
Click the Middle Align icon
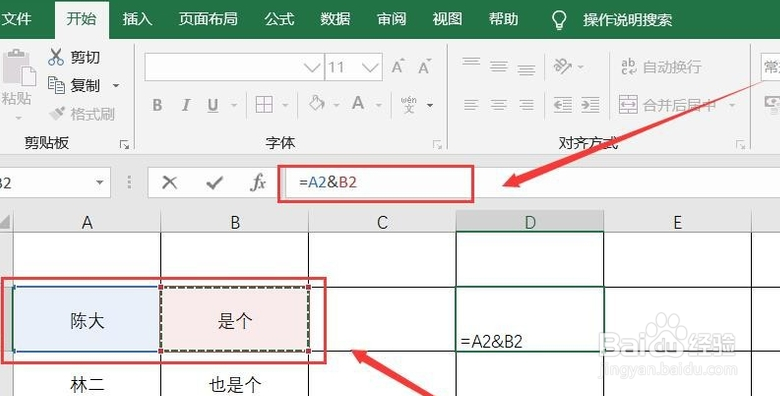(x=498, y=67)
